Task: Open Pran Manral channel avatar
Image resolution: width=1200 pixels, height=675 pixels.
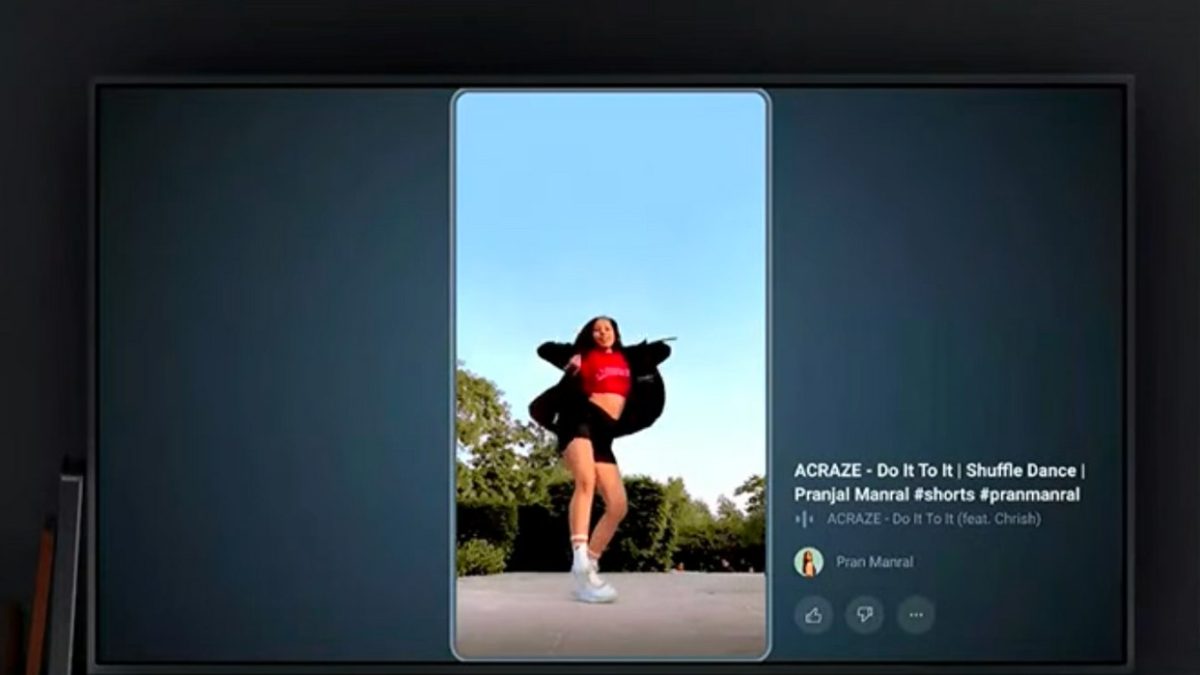Action: [x=808, y=562]
